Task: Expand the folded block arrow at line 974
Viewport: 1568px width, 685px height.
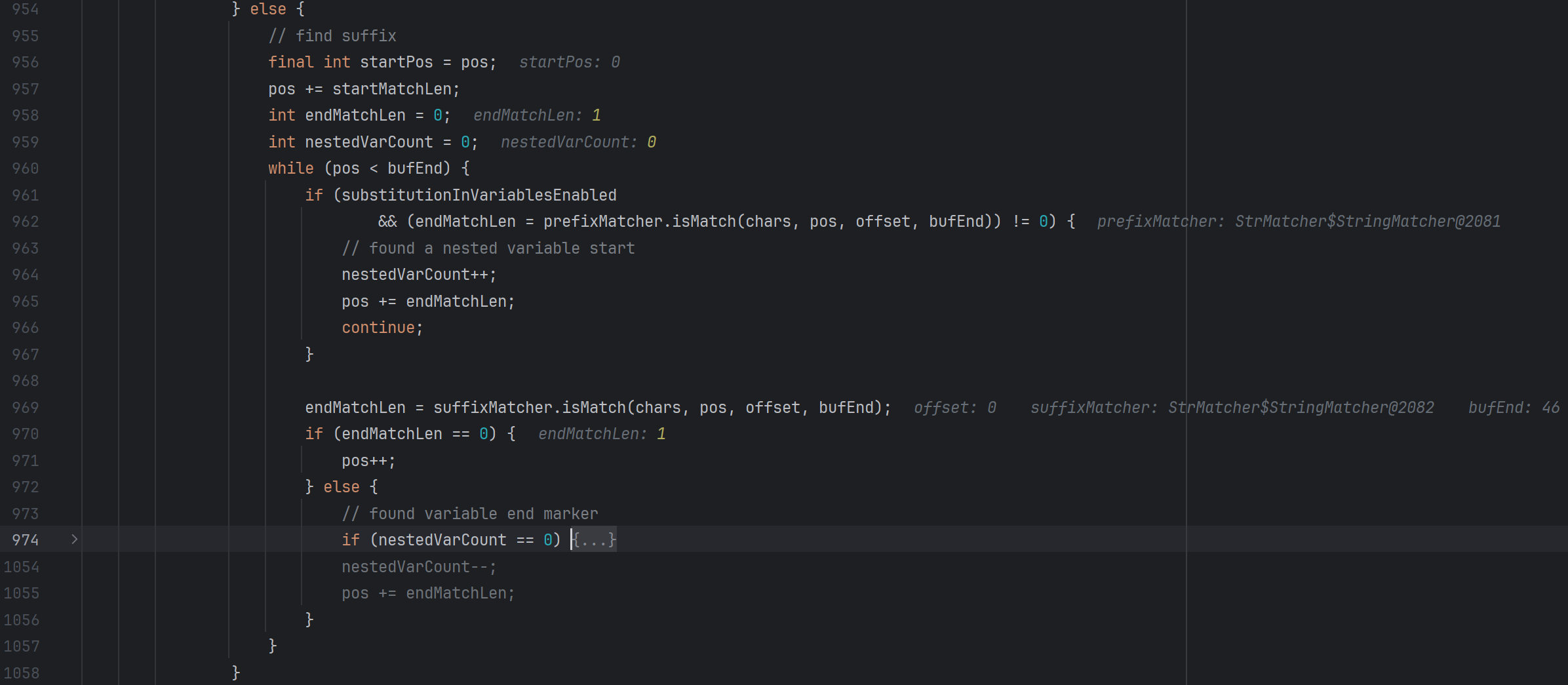Action: click(74, 539)
